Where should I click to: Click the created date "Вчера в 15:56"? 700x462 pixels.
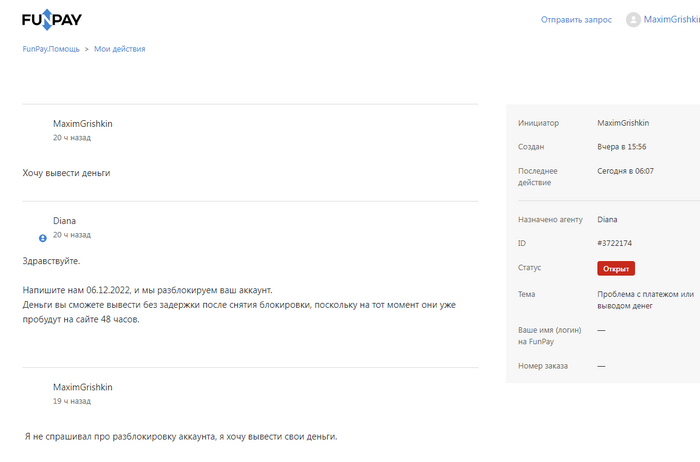click(622, 147)
